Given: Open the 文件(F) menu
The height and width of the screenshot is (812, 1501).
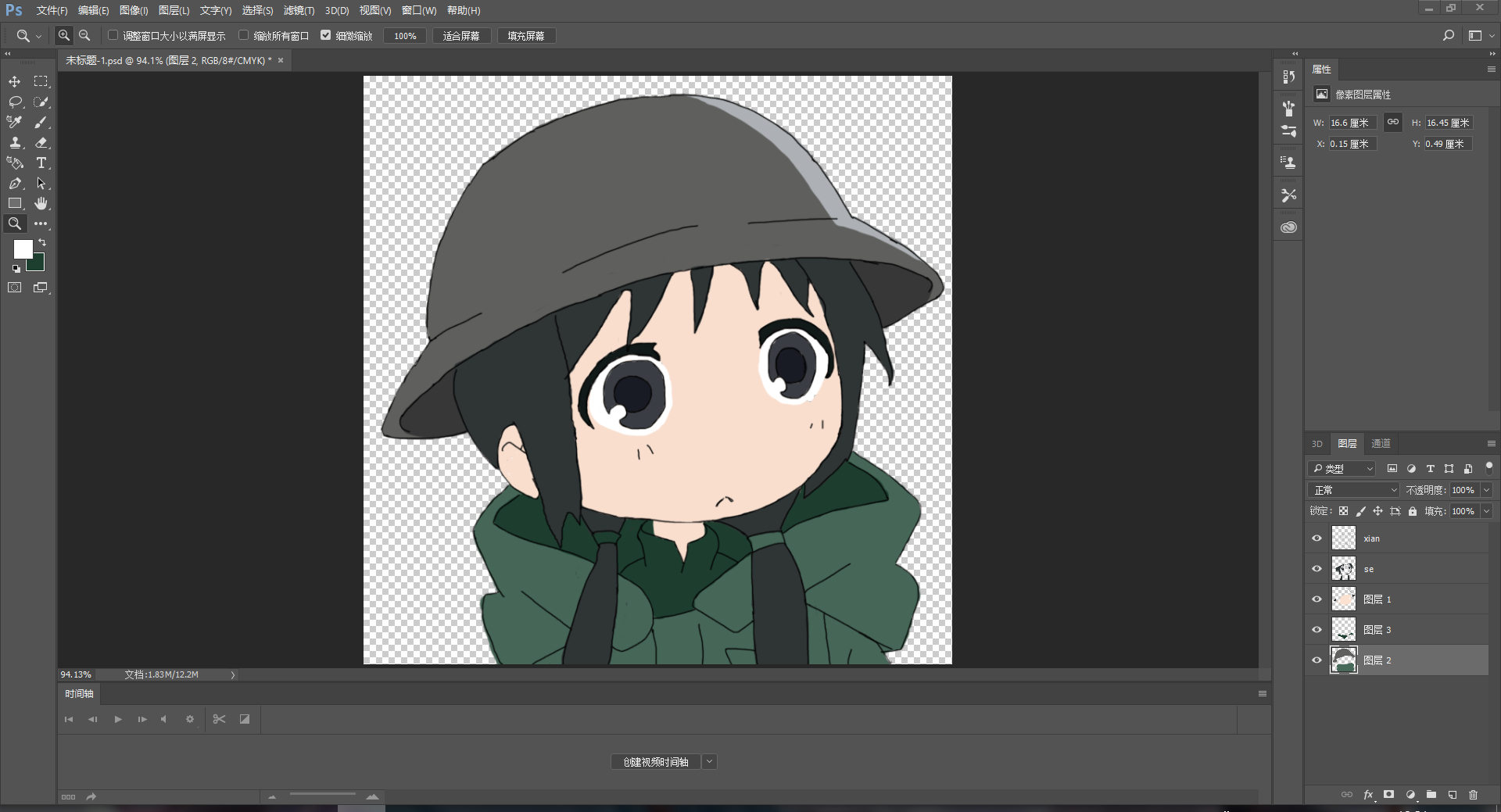Looking at the screenshot, I should (x=52, y=10).
